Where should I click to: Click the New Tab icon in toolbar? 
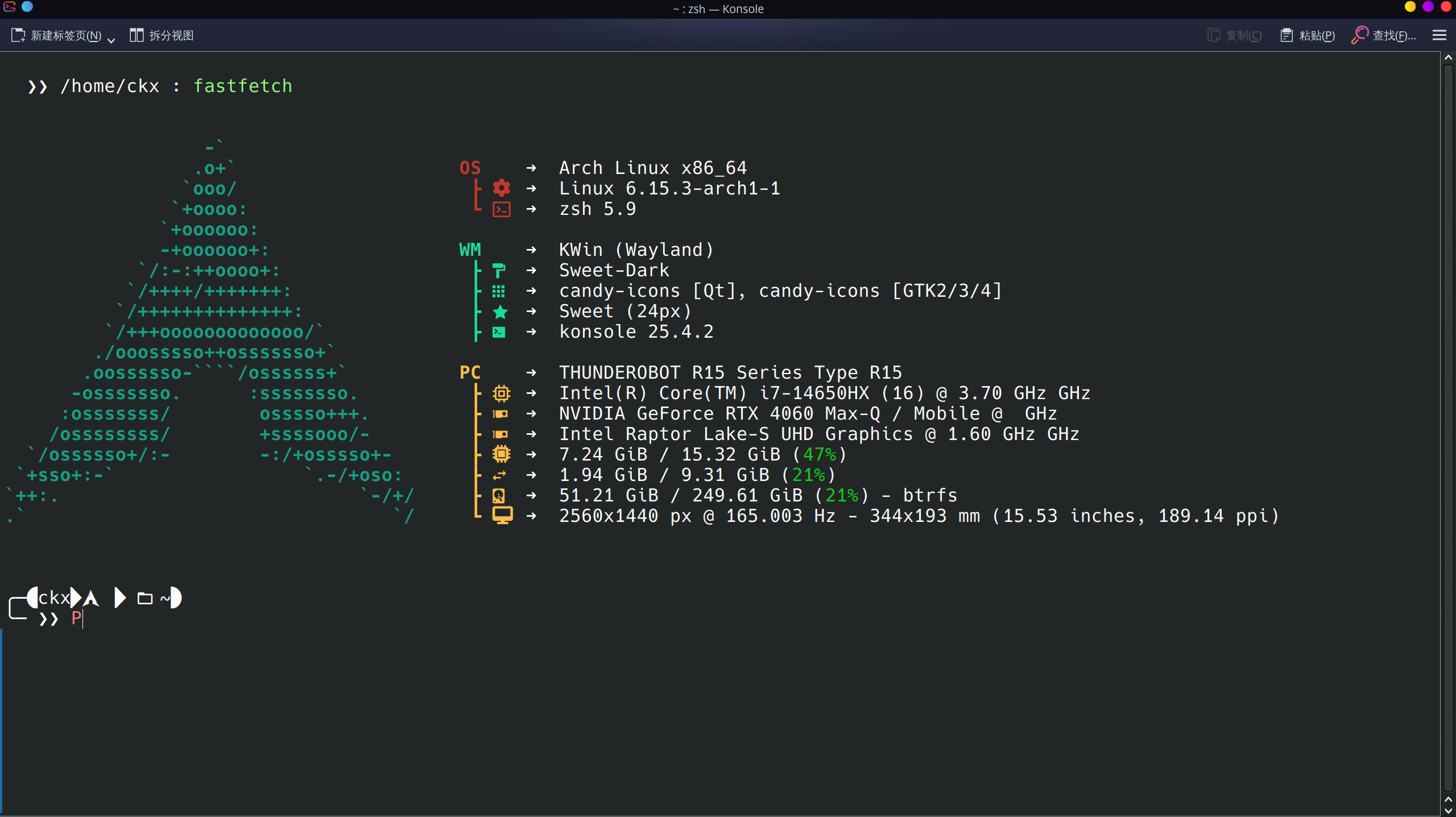click(x=18, y=35)
